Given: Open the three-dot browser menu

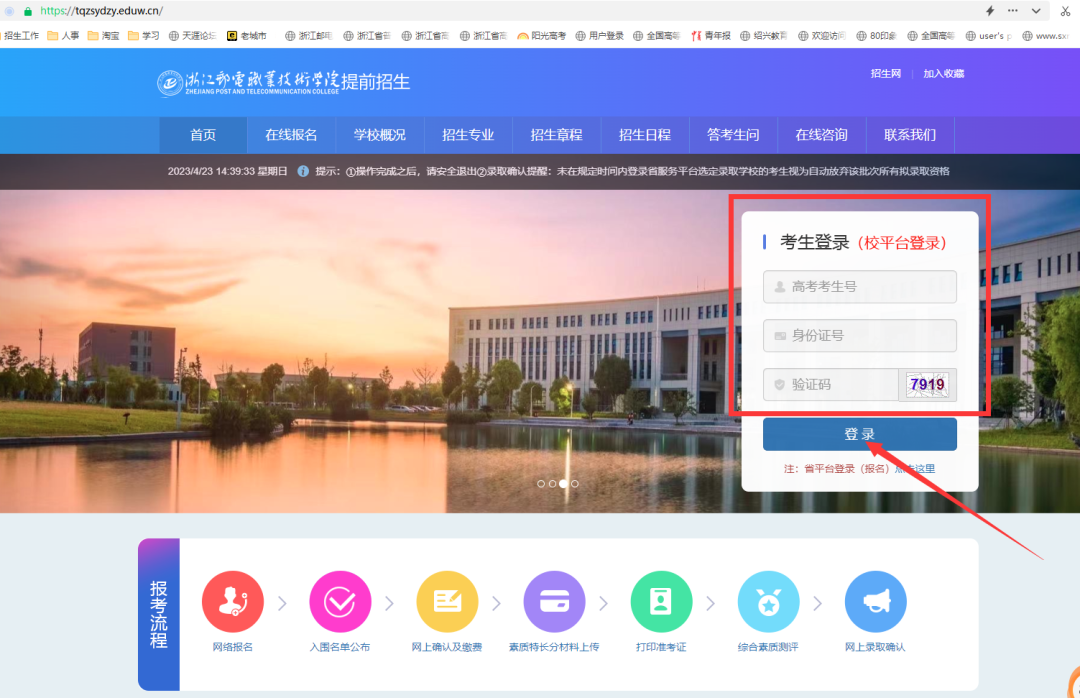Looking at the screenshot, I should tap(1012, 10).
